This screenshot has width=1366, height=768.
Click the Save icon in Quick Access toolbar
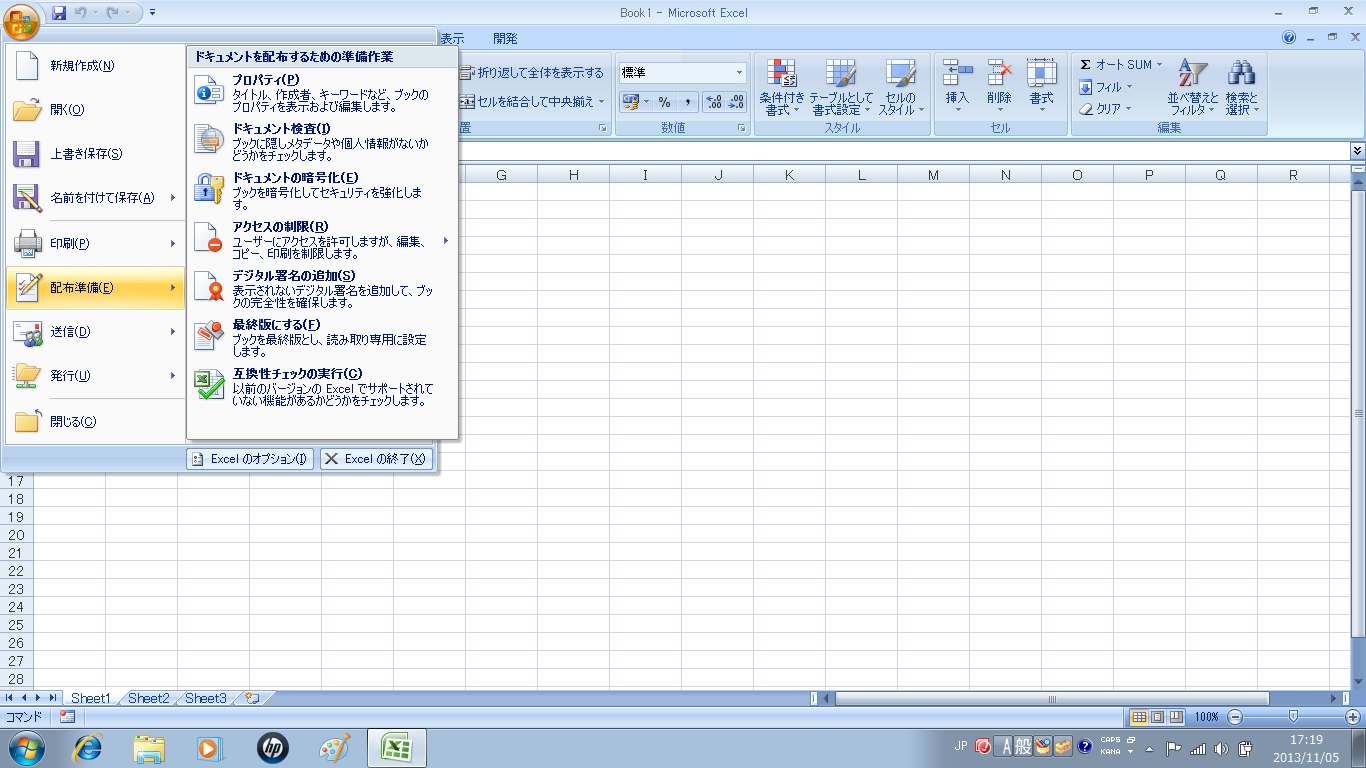[x=59, y=13]
